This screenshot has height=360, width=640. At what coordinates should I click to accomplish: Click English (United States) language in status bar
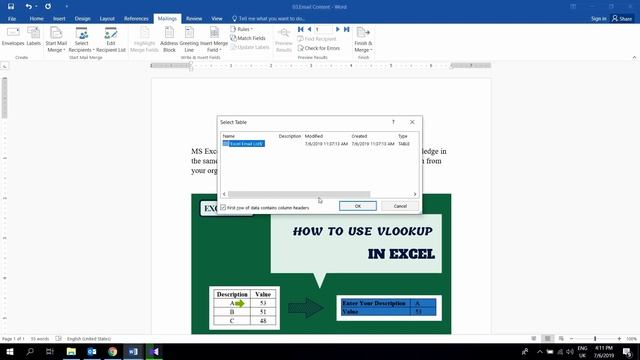pyautogui.click(x=89, y=339)
